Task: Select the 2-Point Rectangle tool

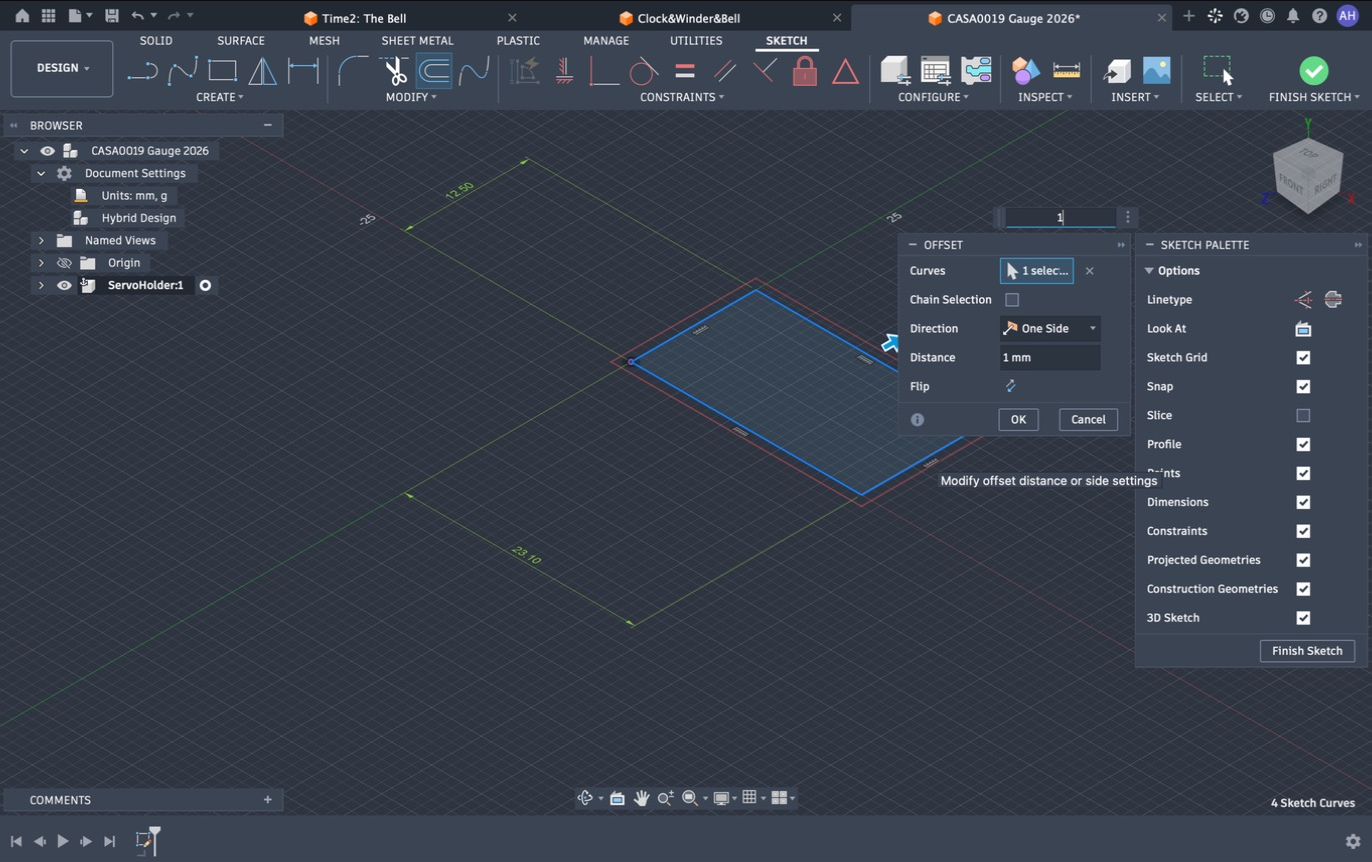Action: pyautogui.click(x=222, y=71)
